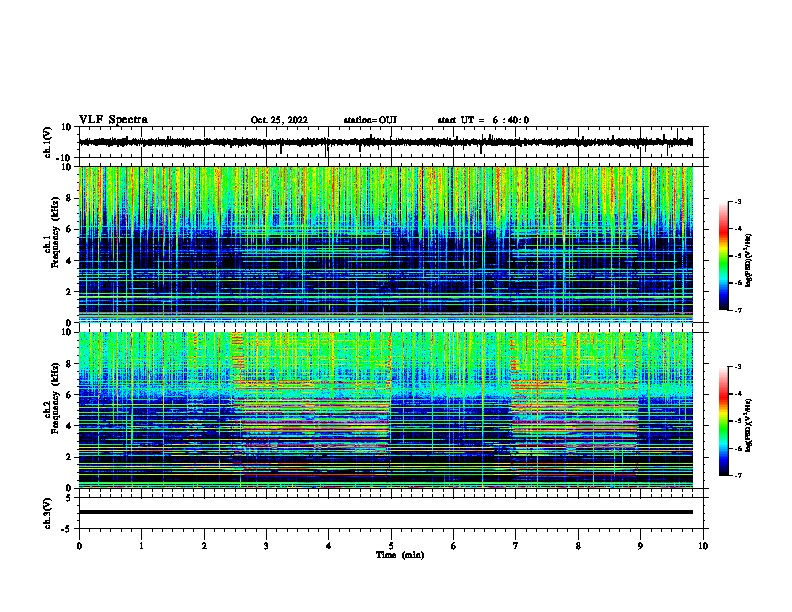Select the date text "Oct. 25, 2022"

[x=279, y=120]
